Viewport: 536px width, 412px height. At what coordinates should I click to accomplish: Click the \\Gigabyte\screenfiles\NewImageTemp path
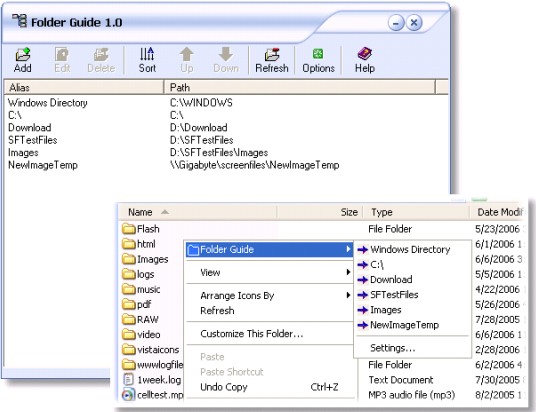click(254, 165)
